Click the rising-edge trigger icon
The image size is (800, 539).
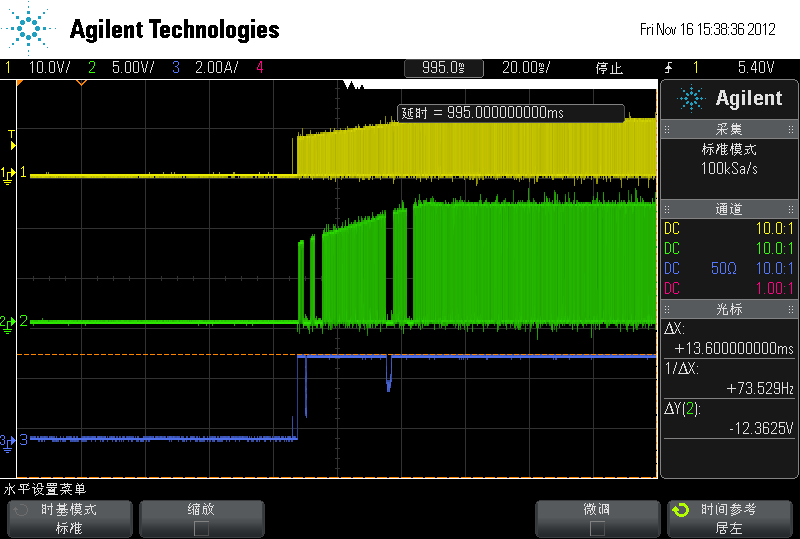click(x=668, y=67)
